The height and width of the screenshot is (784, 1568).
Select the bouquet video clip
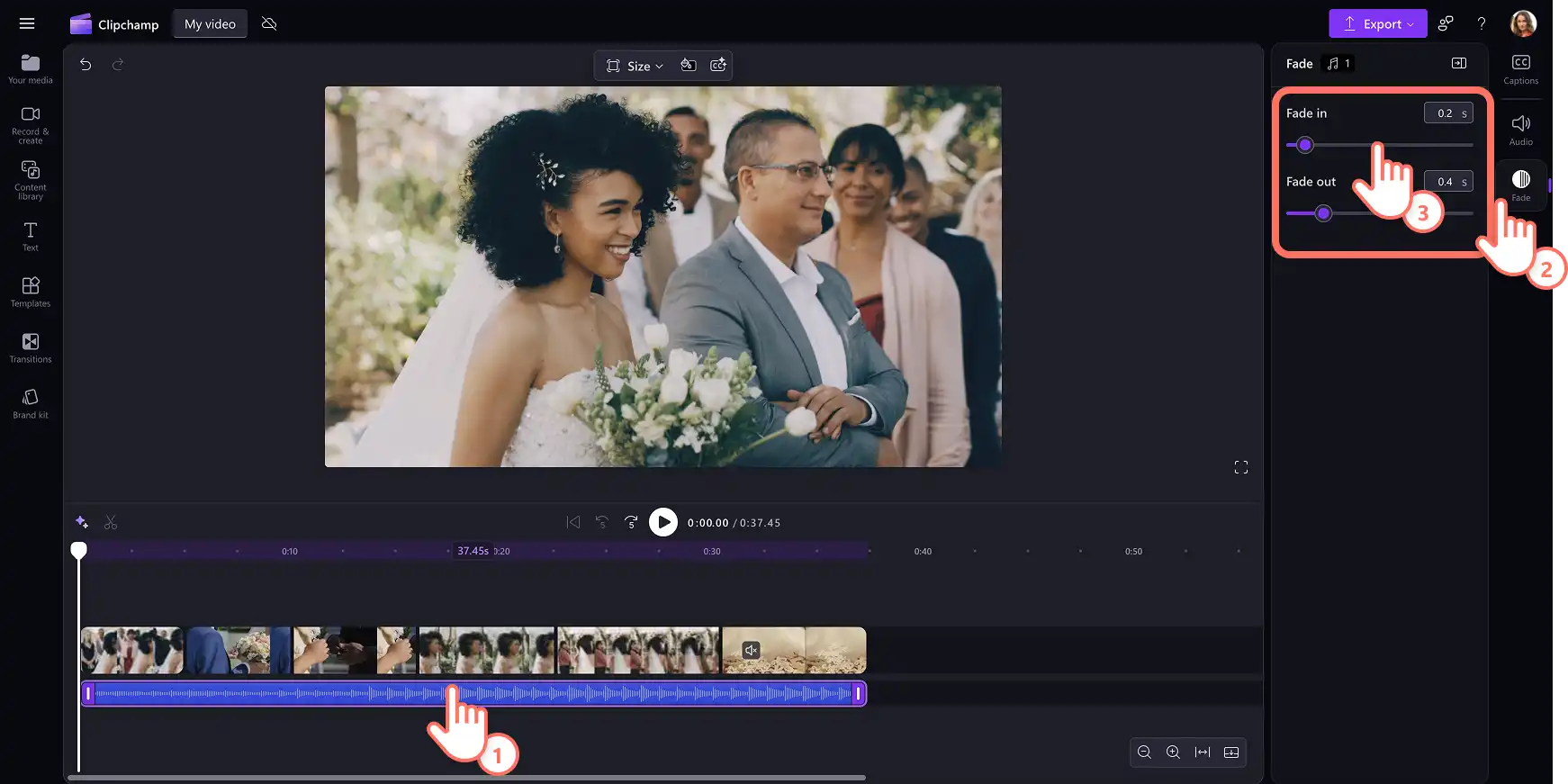(239, 651)
